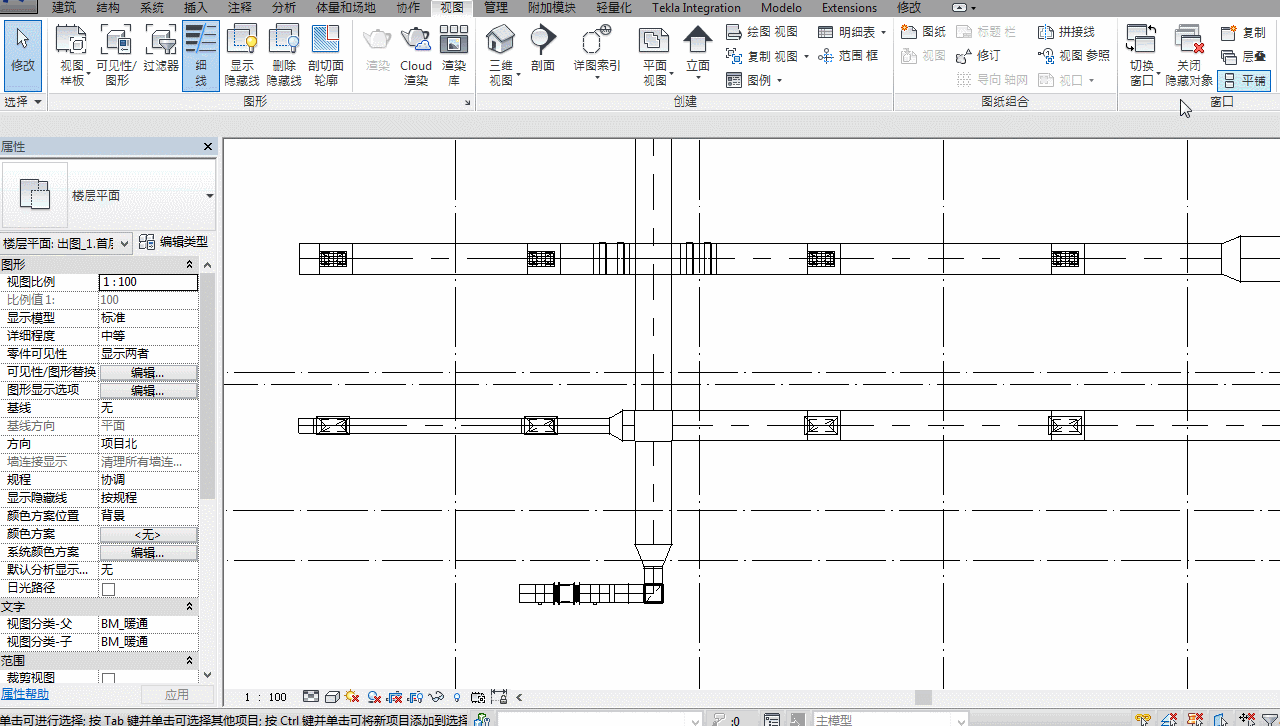This screenshot has height=726, width=1280.
Task: Toggle the 裁剪视图 crop view checkbox
Action: tap(108, 679)
